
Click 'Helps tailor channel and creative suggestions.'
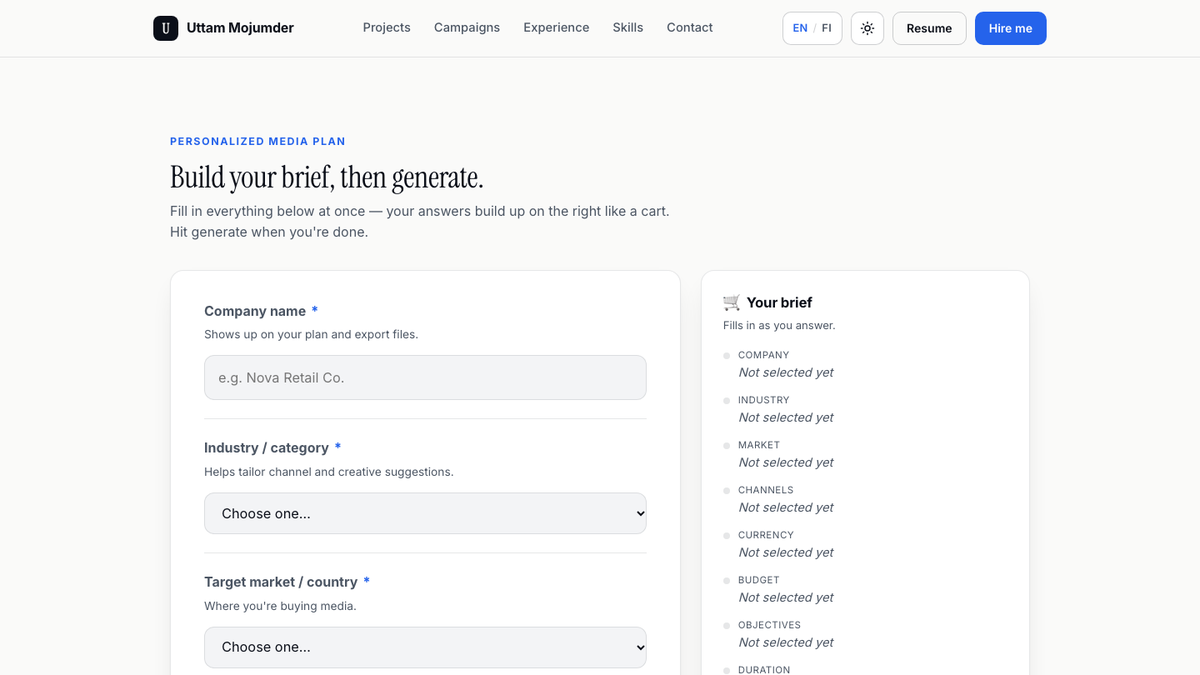(329, 472)
